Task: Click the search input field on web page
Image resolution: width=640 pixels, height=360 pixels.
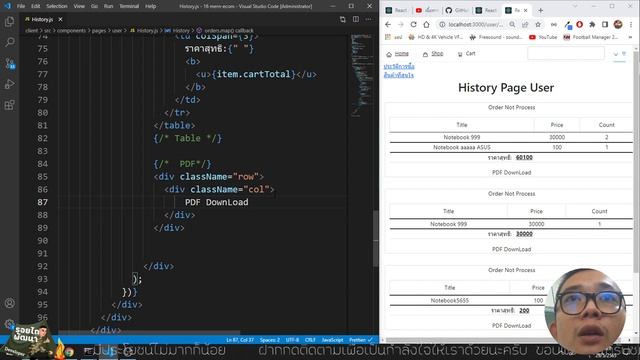Action: pos(566,53)
